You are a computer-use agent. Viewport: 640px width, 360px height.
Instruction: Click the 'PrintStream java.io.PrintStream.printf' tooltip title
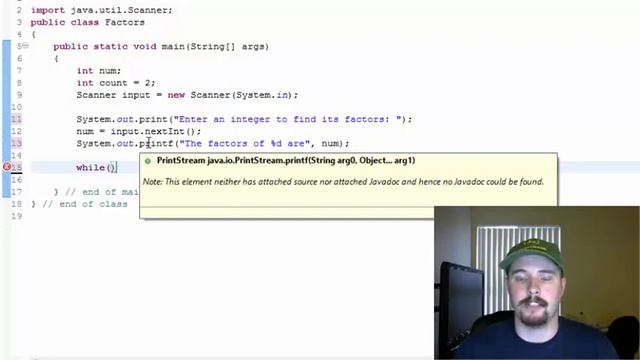point(286,160)
